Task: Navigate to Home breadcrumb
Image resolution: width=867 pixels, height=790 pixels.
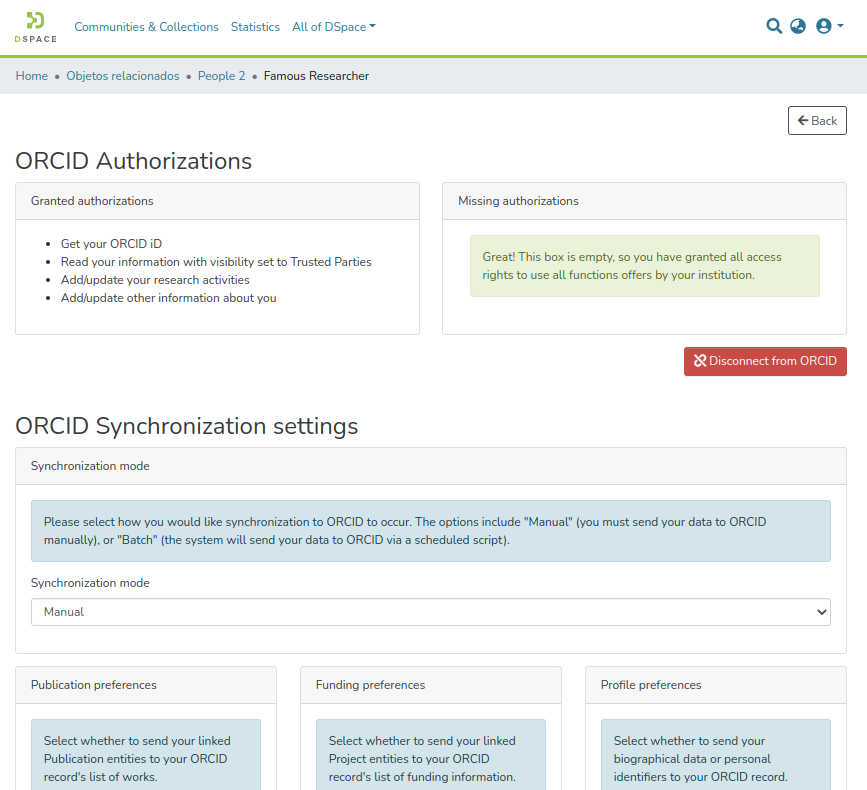Action: (x=32, y=76)
